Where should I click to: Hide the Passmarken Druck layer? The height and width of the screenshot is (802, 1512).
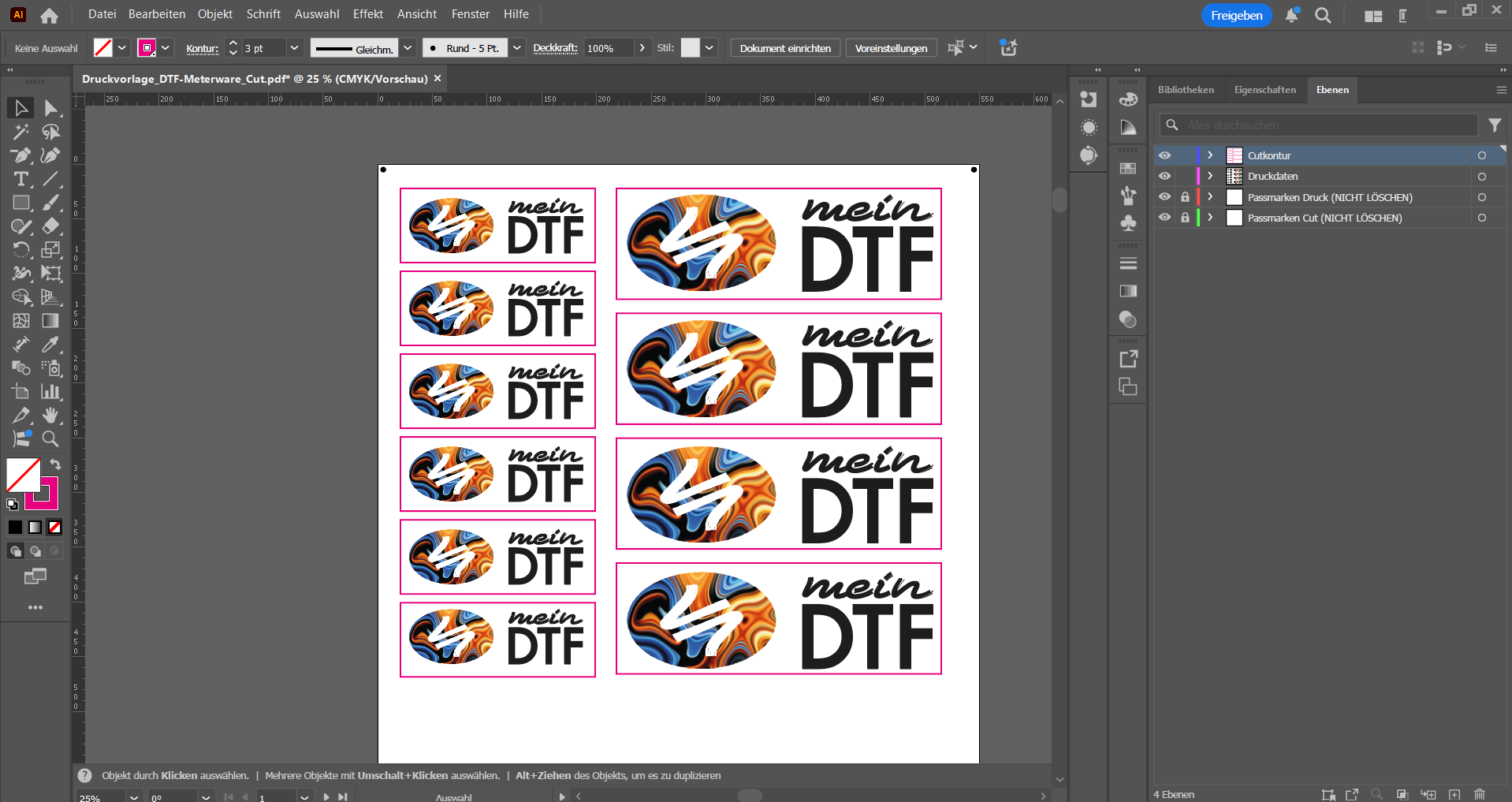[1164, 197]
